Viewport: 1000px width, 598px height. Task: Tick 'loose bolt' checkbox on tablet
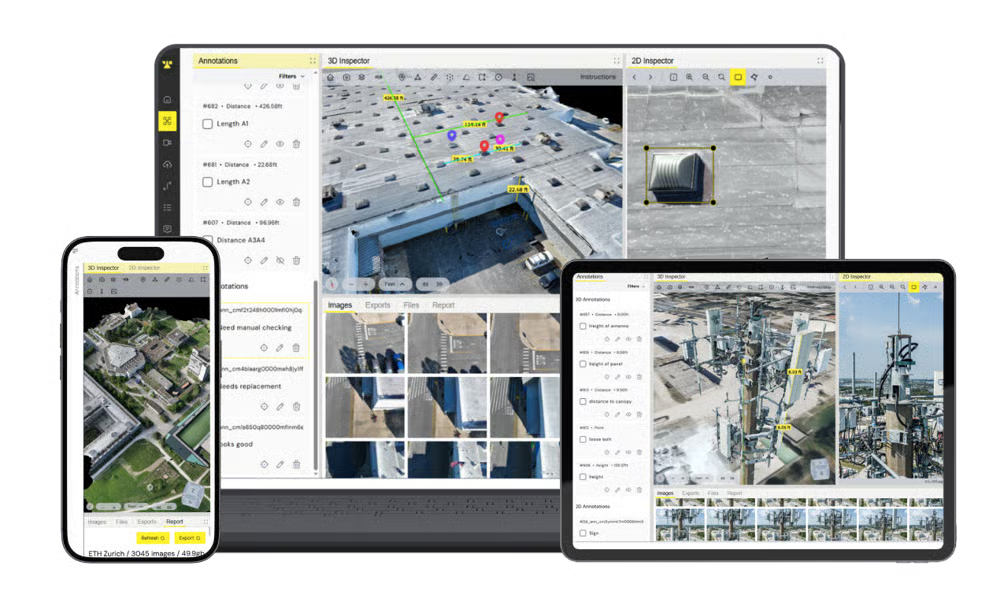[x=583, y=439]
